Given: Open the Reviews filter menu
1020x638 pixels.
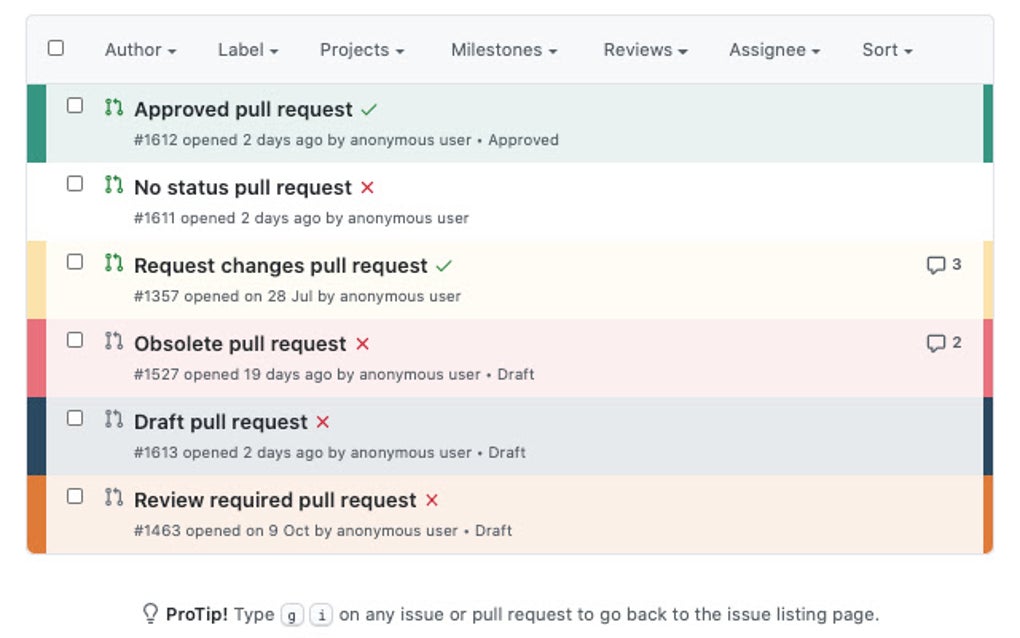Looking at the screenshot, I should (x=645, y=50).
